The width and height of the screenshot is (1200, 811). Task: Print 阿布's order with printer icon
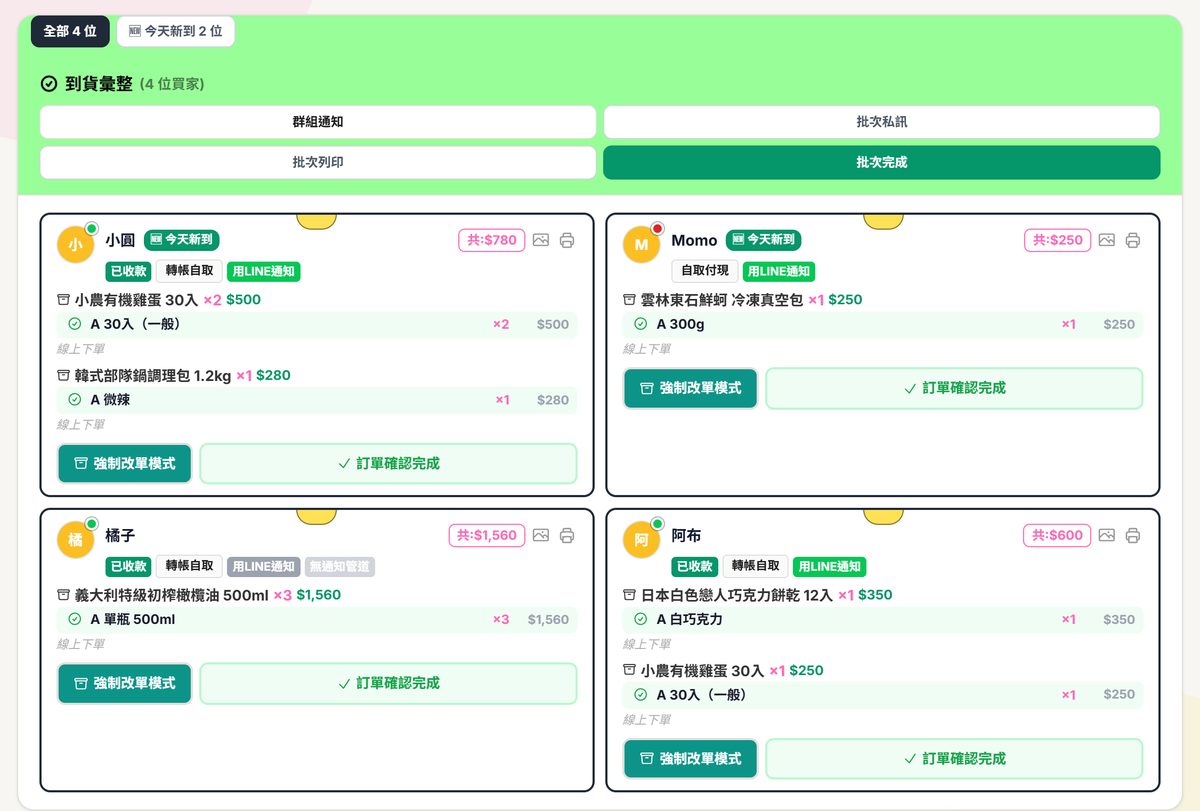(1133, 535)
